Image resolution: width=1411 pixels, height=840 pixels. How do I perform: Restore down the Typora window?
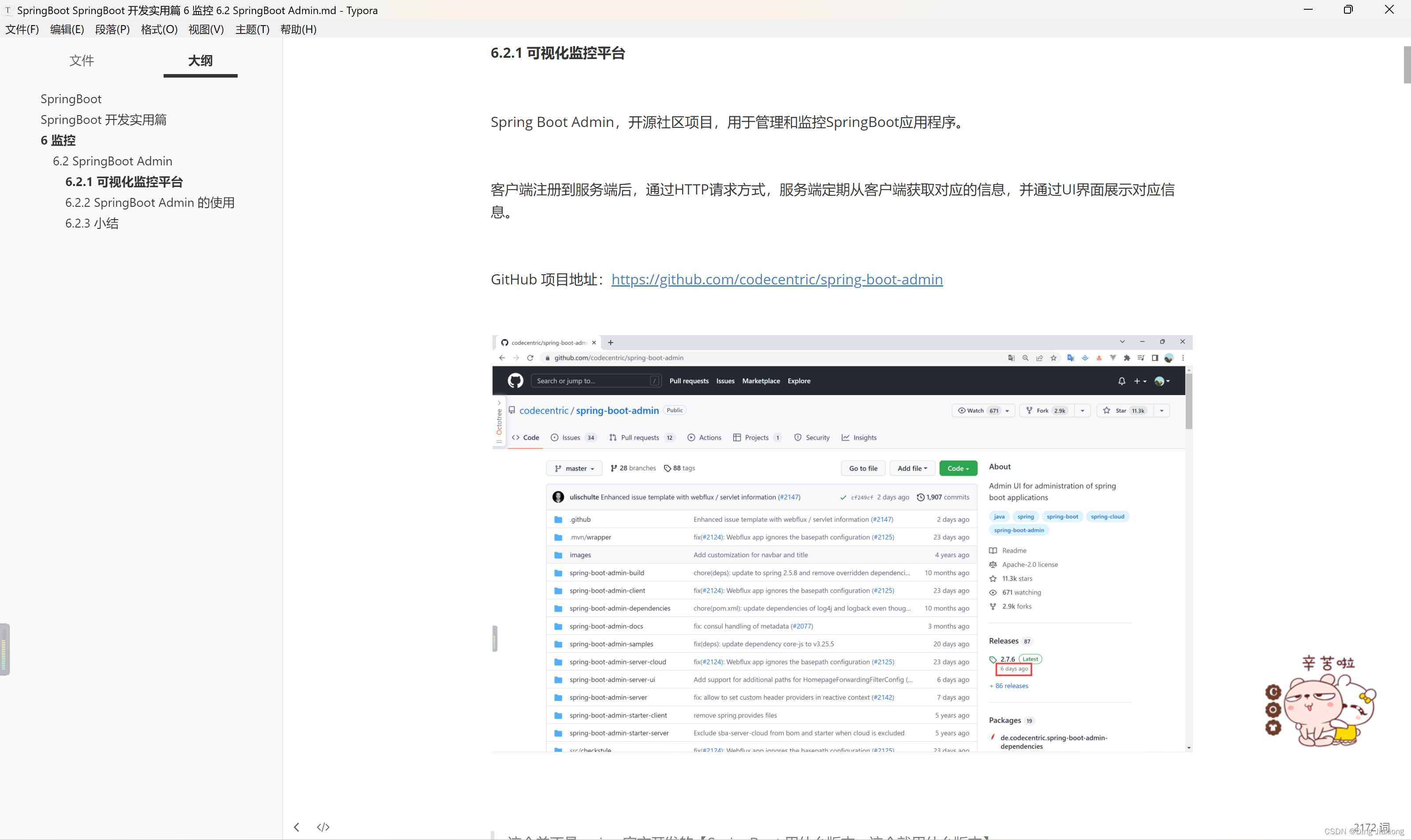coord(1348,10)
